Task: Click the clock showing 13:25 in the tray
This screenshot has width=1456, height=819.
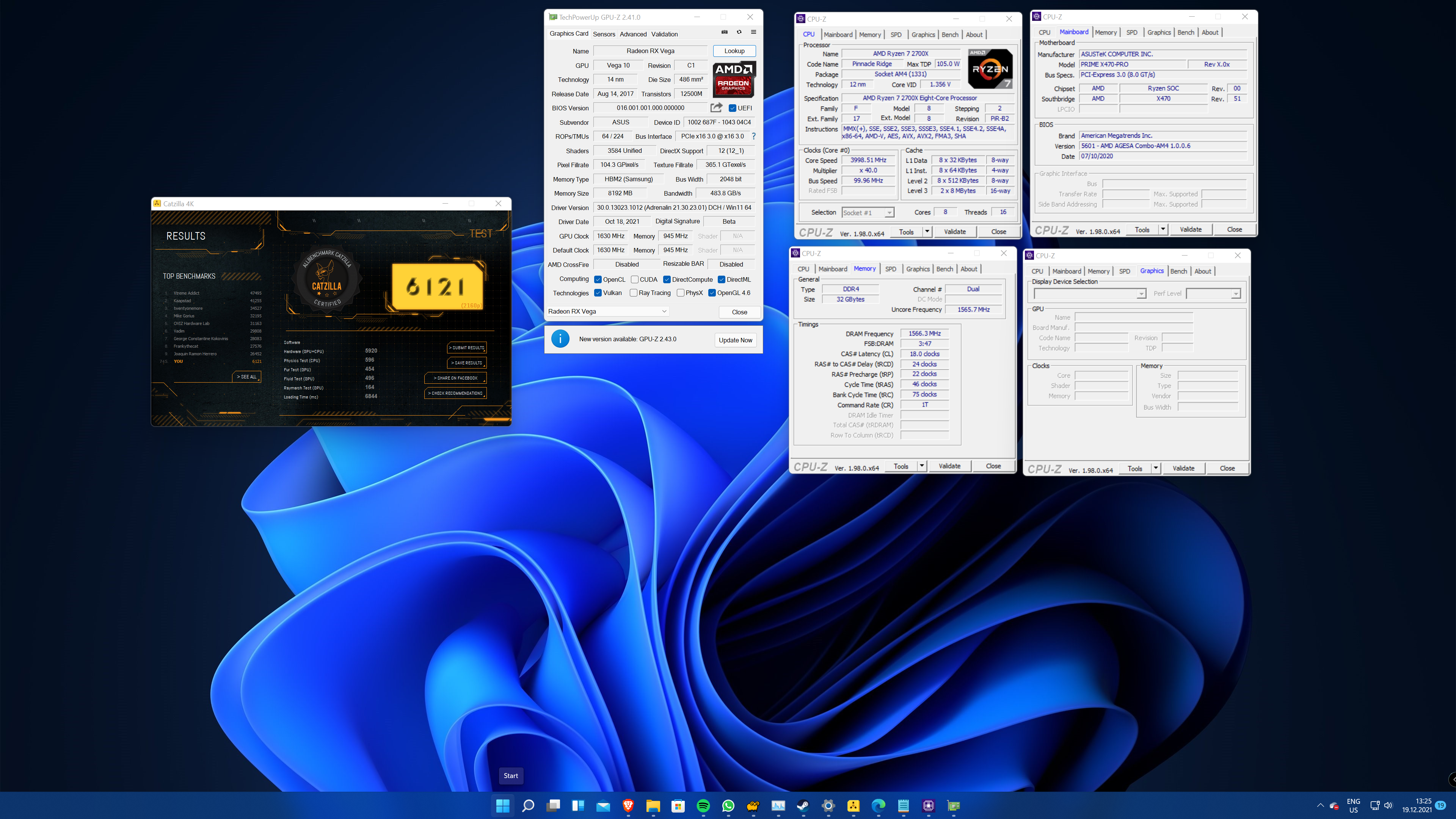Action: point(1423,801)
